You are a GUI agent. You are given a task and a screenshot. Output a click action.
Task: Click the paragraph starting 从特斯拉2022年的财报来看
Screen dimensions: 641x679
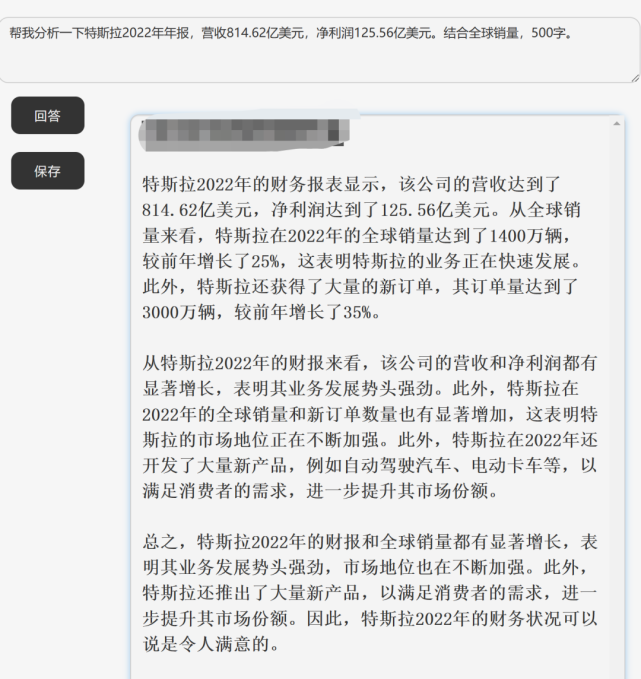(369, 427)
